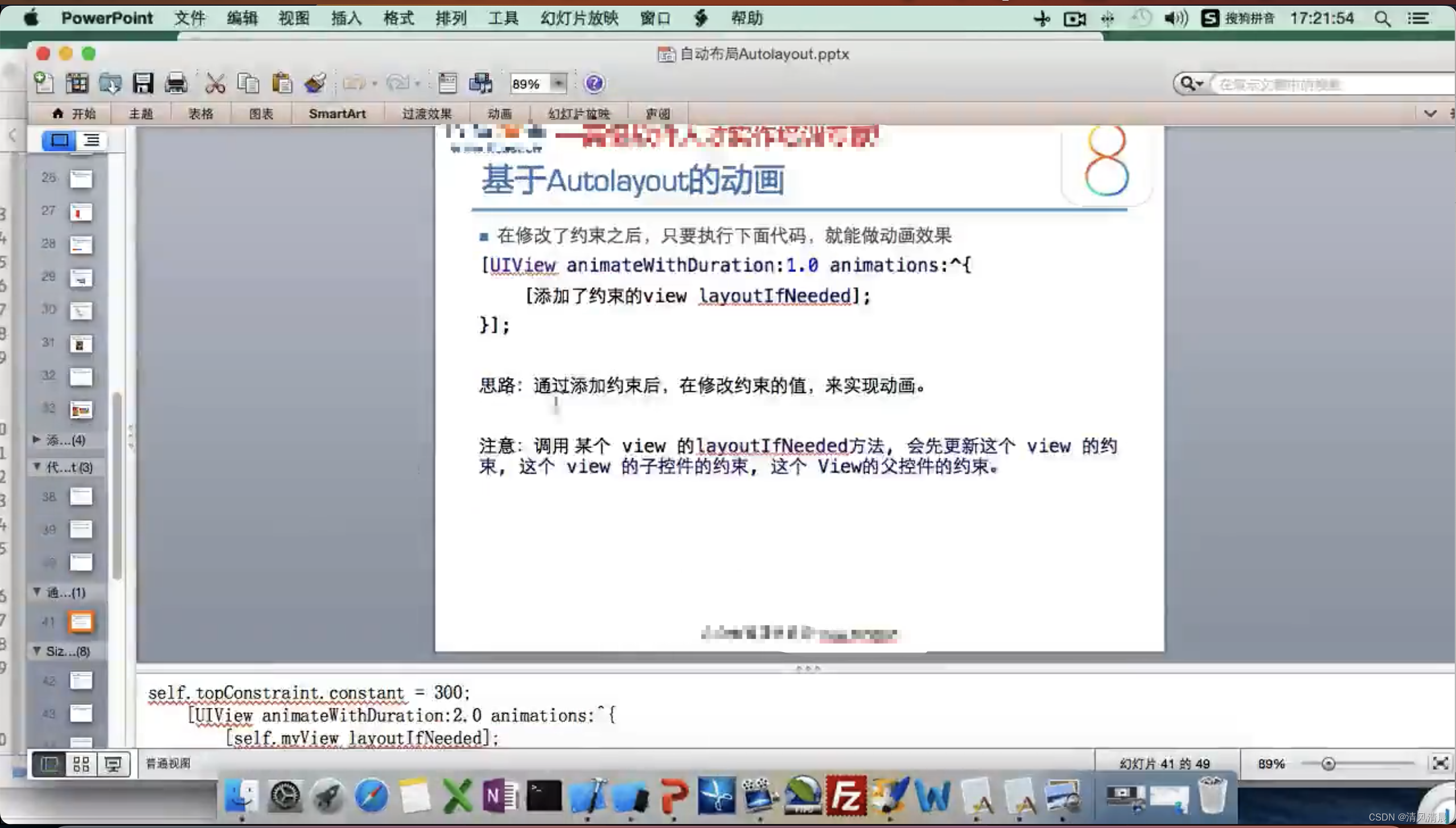The image size is (1456, 828).
Task: Open the 插入 menu
Action: 346,18
